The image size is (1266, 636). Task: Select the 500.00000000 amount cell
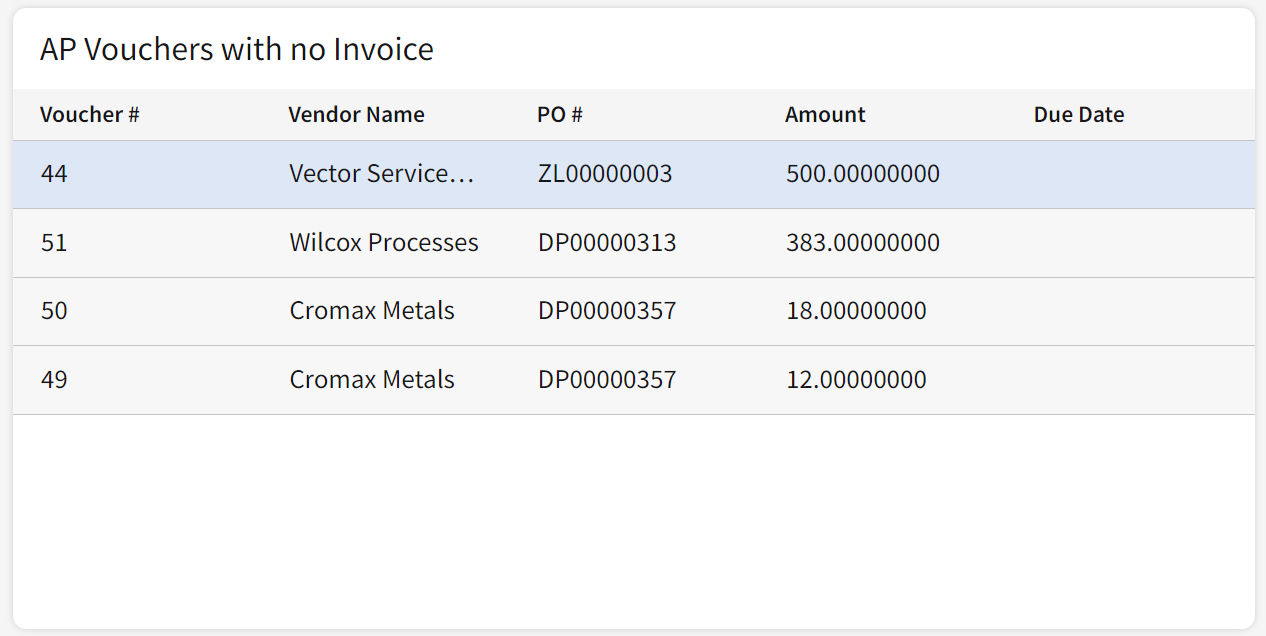pyautogui.click(x=862, y=174)
